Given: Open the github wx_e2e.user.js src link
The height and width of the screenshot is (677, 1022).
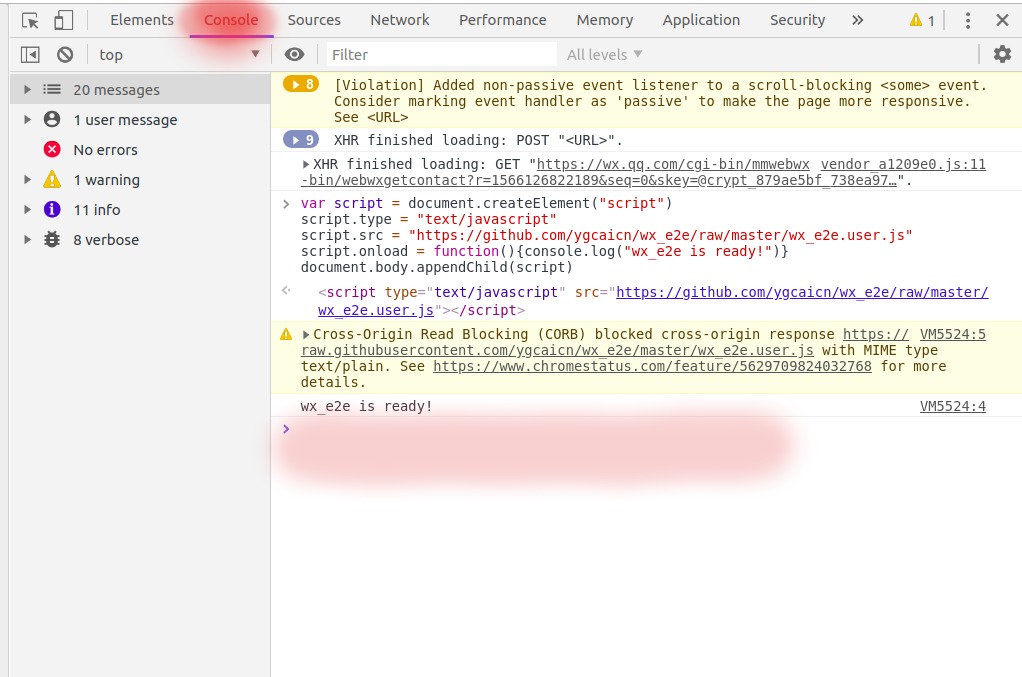Looking at the screenshot, I should pos(653,301).
